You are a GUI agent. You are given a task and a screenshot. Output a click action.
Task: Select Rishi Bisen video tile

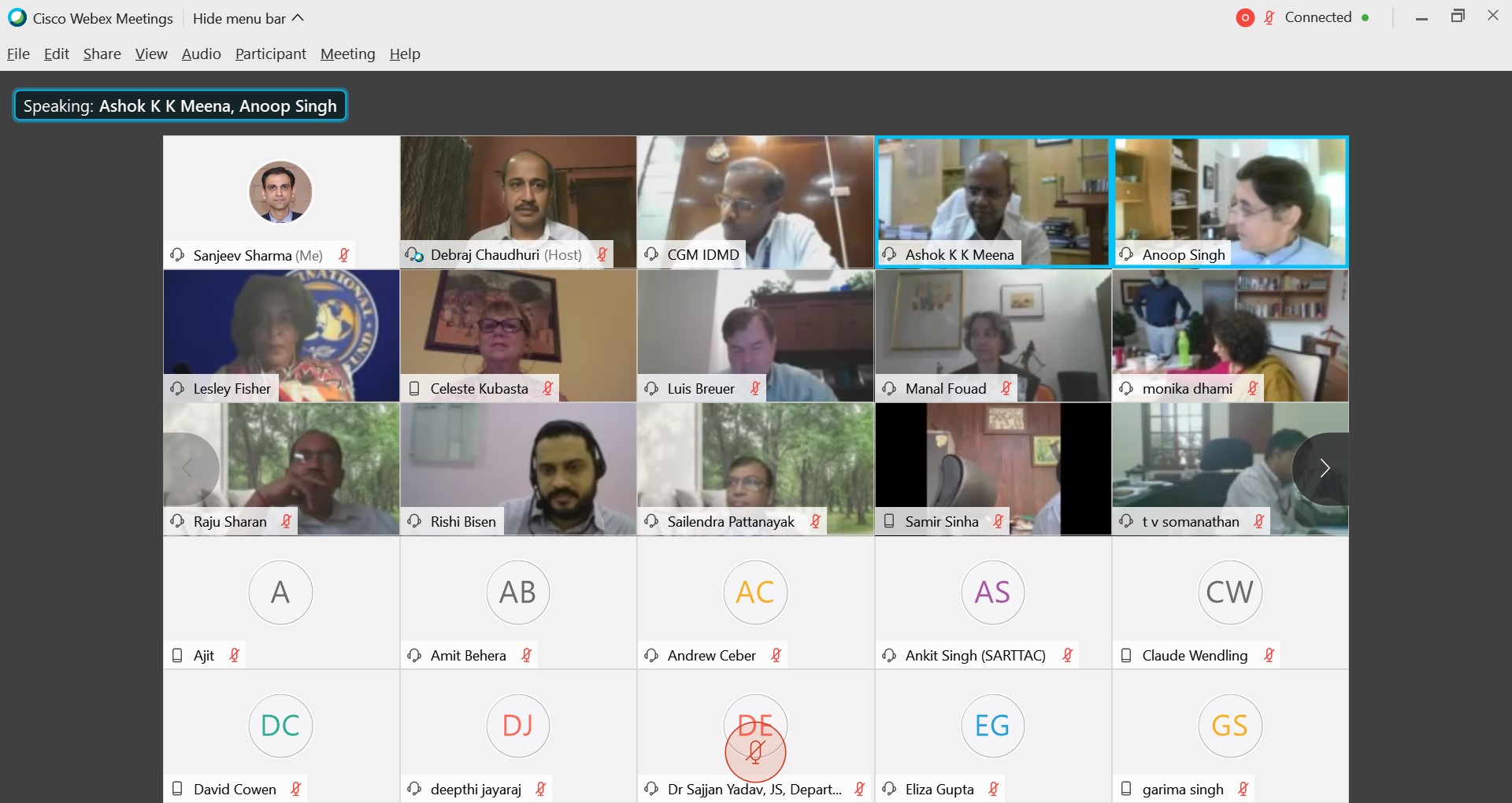coord(518,468)
